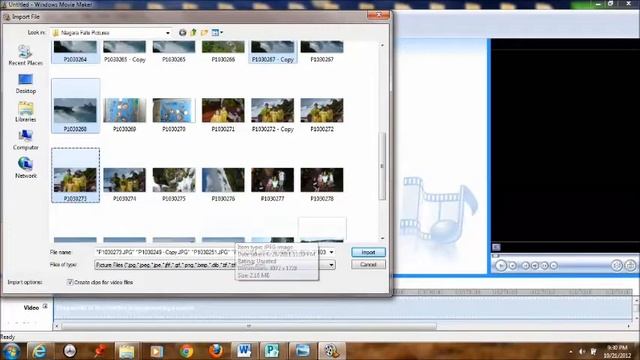Click the Forward button in preview controls

(554, 266)
